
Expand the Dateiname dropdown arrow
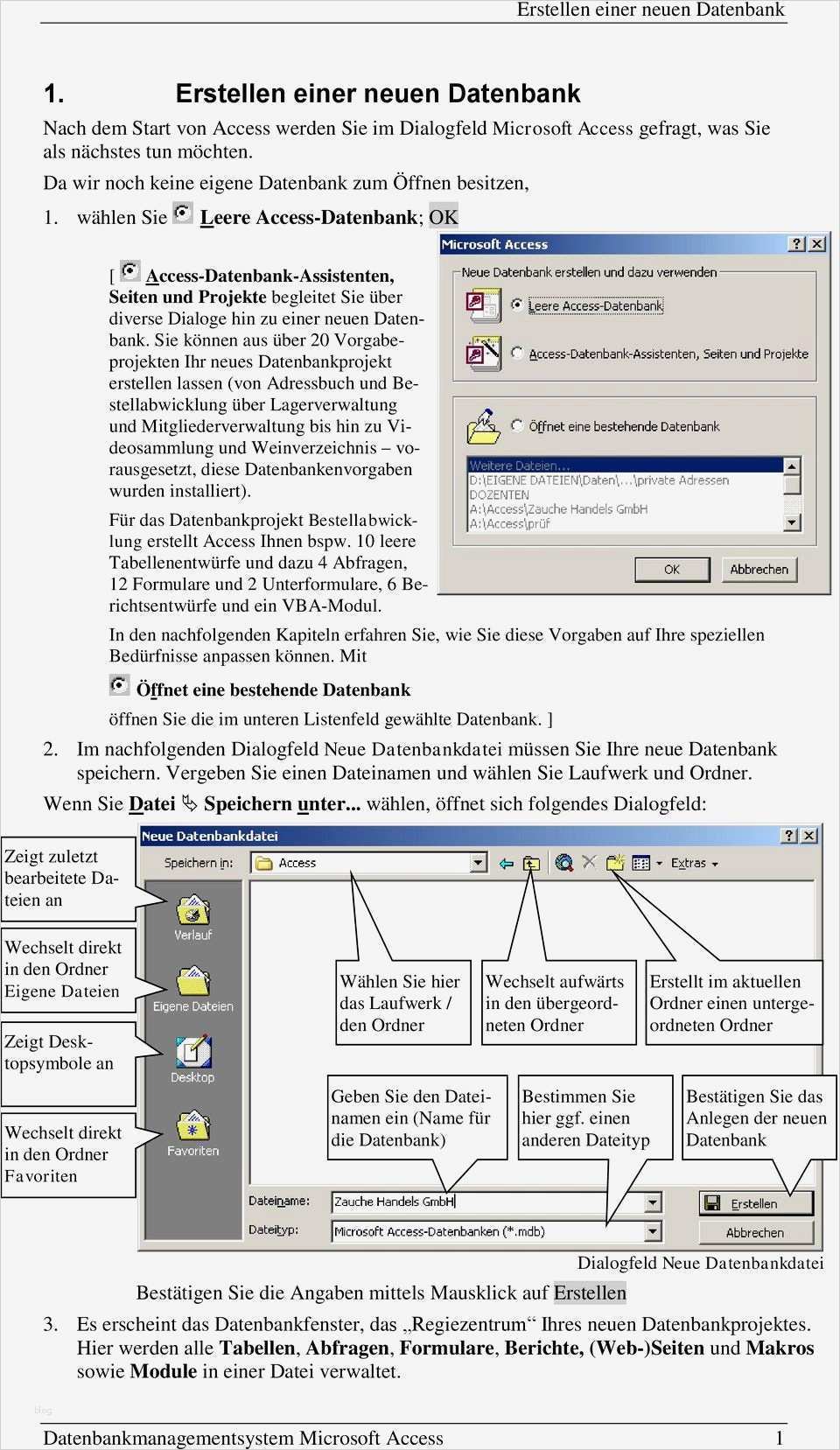point(652,1202)
